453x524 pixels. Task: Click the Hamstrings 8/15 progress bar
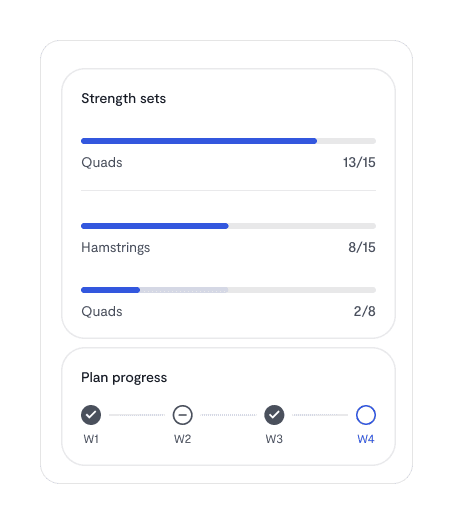[x=229, y=226]
